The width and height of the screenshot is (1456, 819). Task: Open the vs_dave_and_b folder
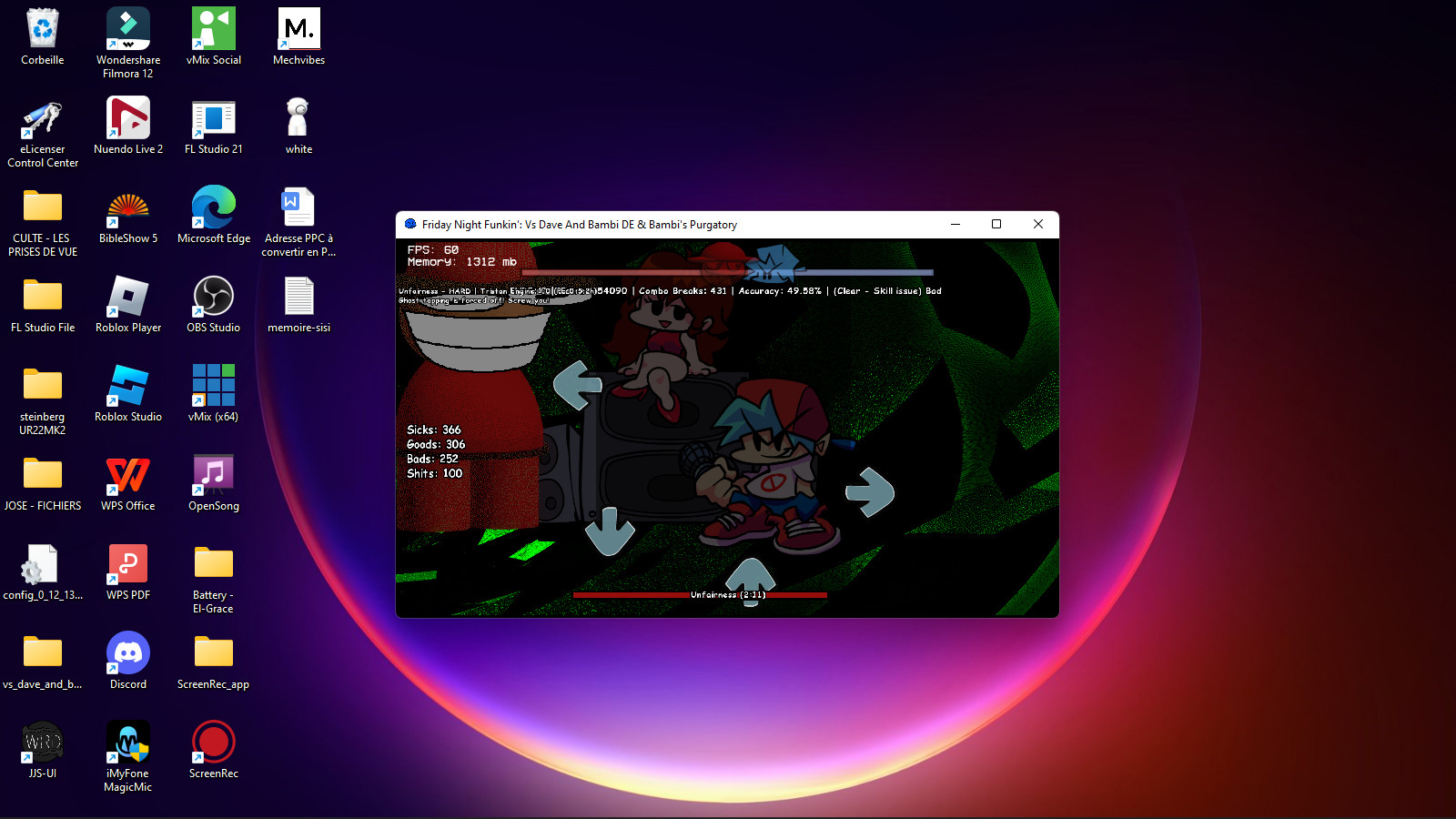click(43, 662)
